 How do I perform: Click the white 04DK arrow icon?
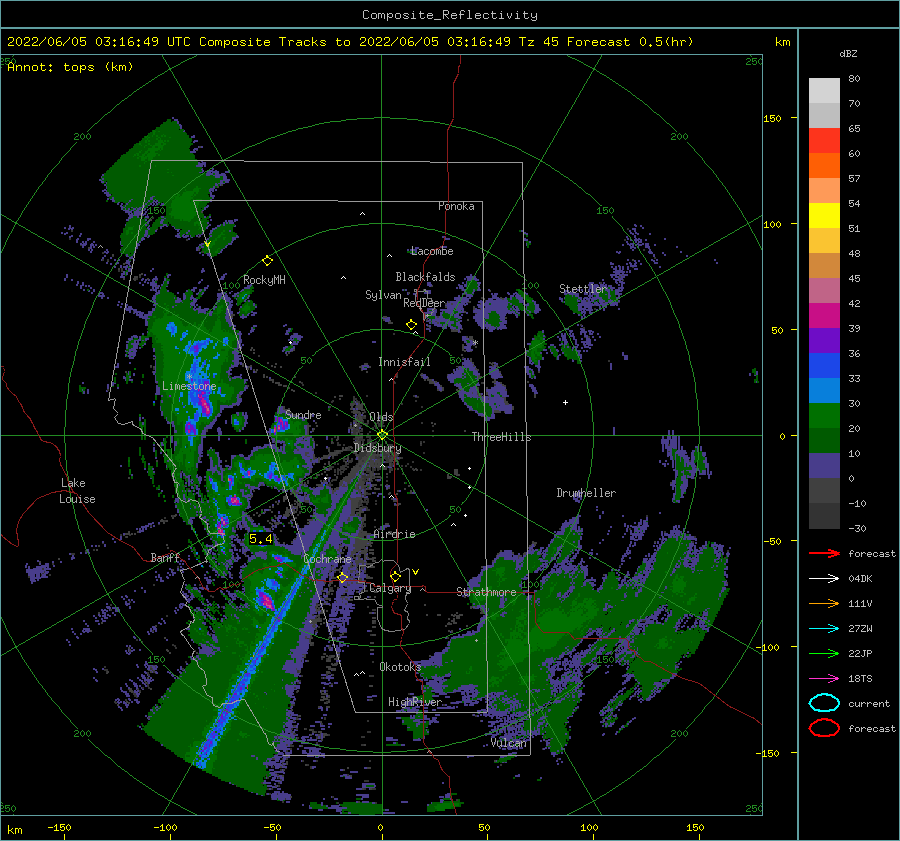coord(824,578)
